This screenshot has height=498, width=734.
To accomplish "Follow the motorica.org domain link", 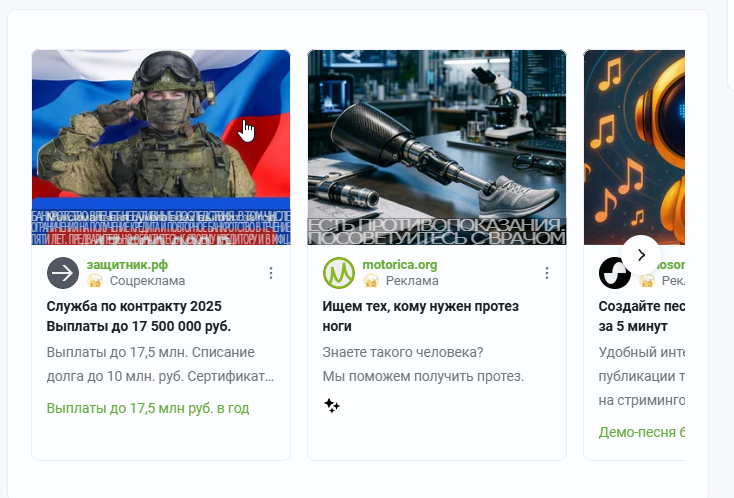I will pyautogui.click(x=400, y=265).
